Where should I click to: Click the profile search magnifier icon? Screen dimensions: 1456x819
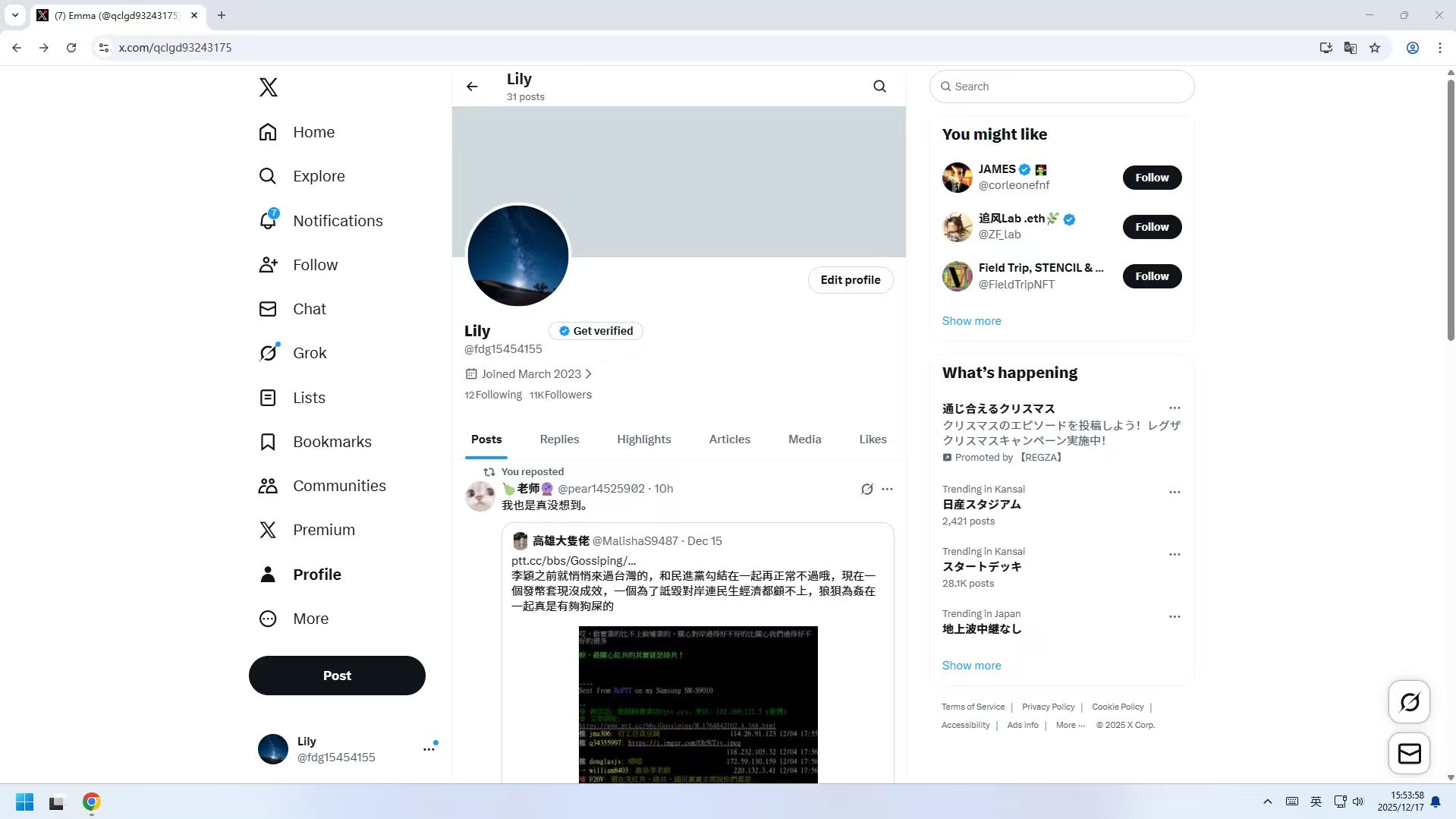coord(879,87)
